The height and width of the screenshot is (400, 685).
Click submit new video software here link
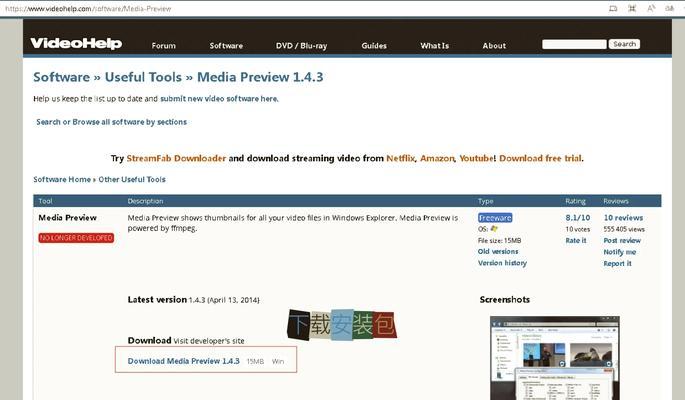[x=219, y=99]
